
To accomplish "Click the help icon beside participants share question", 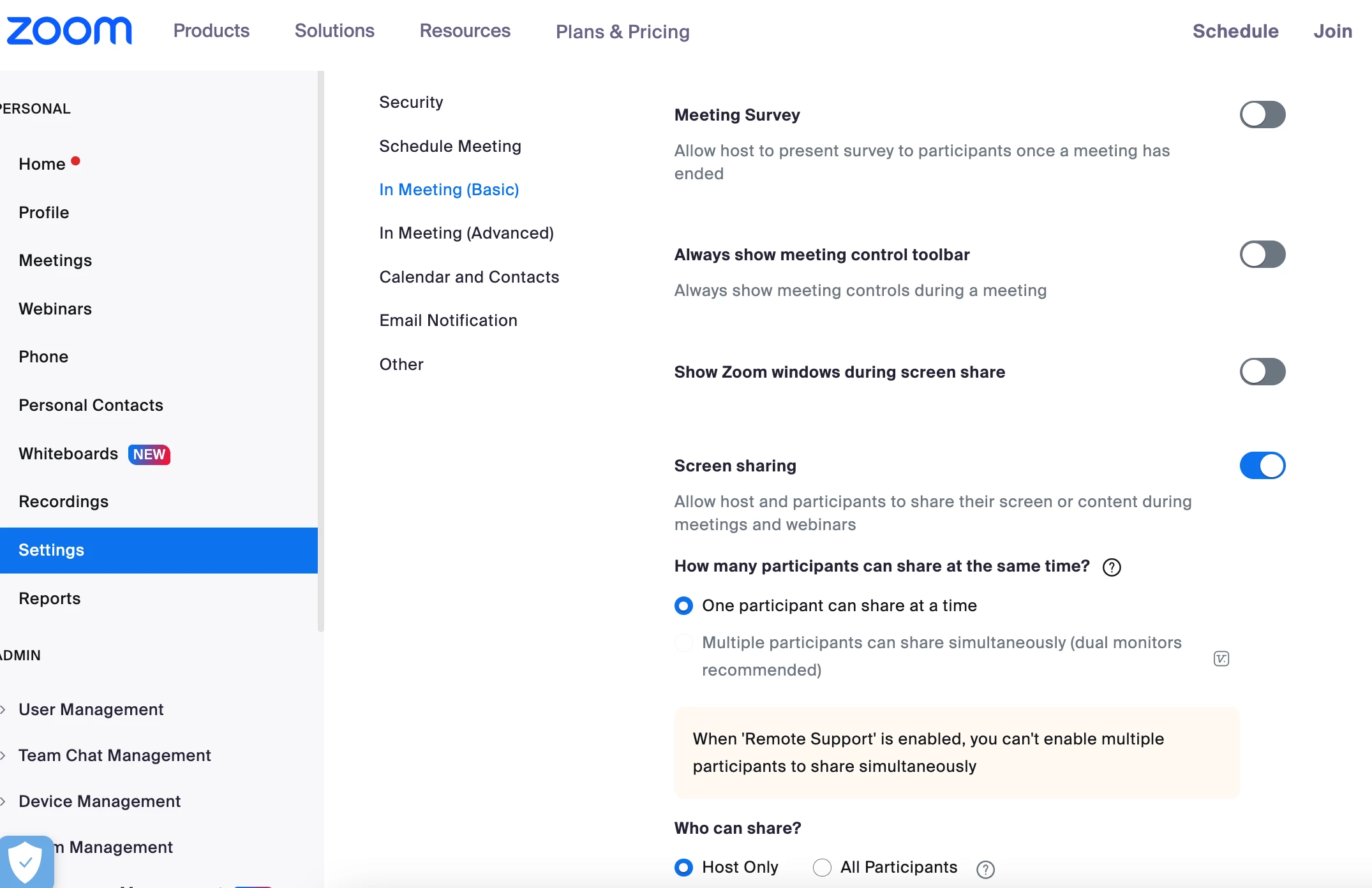I will 1112,567.
